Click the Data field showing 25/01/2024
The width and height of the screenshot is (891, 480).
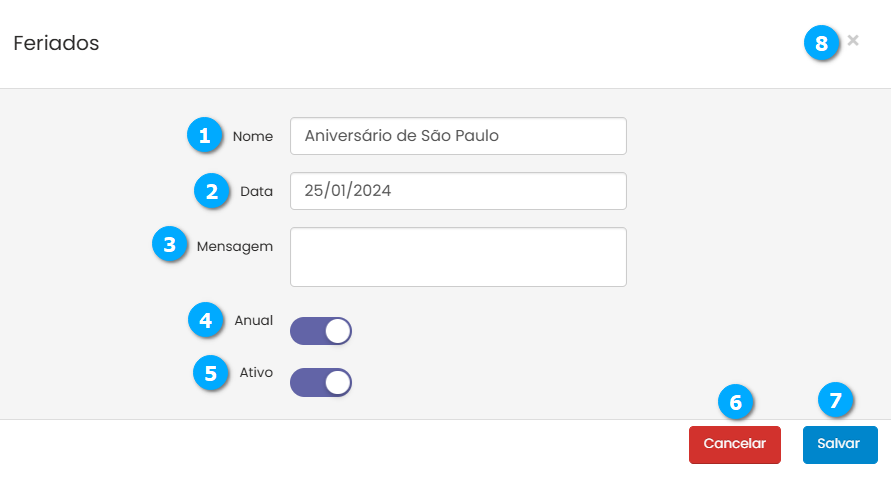point(458,191)
